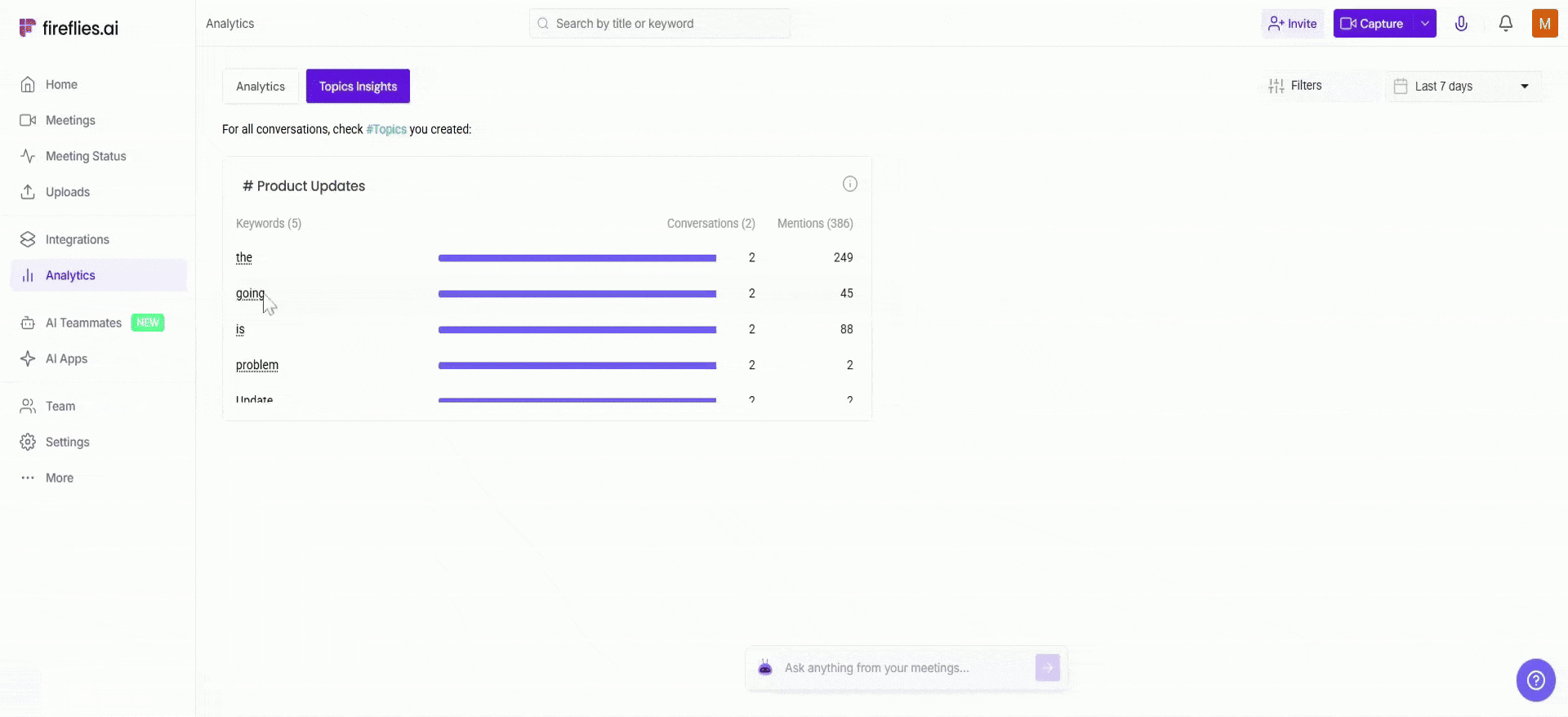Open the Last 7 days date dropdown
The image size is (1568, 717).
pos(1462,87)
